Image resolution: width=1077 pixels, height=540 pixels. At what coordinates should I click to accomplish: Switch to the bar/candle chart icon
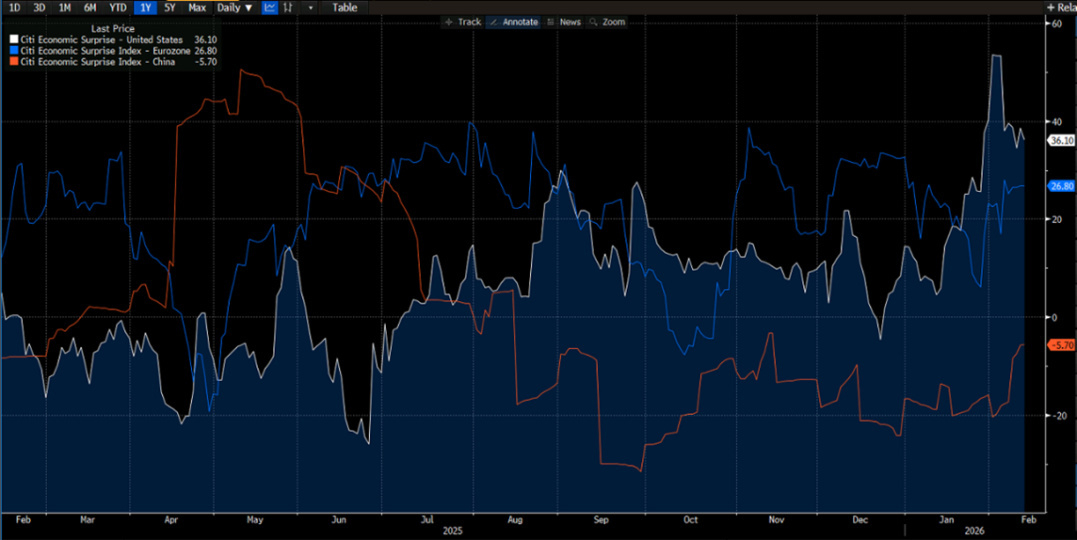tap(289, 8)
